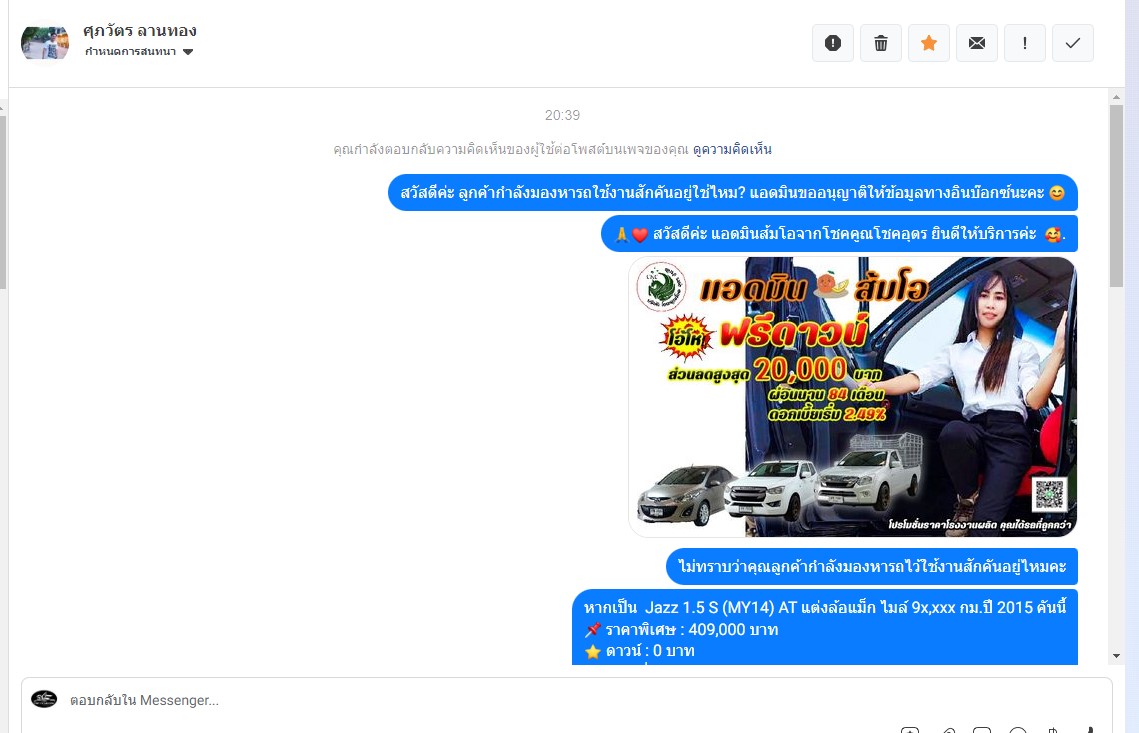This screenshot has width=1139, height=733.
Task: Click the 20:39 timestamp
Action: coord(562,116)
